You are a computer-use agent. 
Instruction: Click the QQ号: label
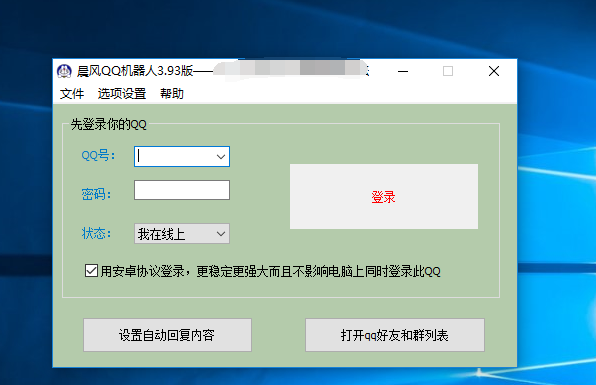[x=98, y=155]
